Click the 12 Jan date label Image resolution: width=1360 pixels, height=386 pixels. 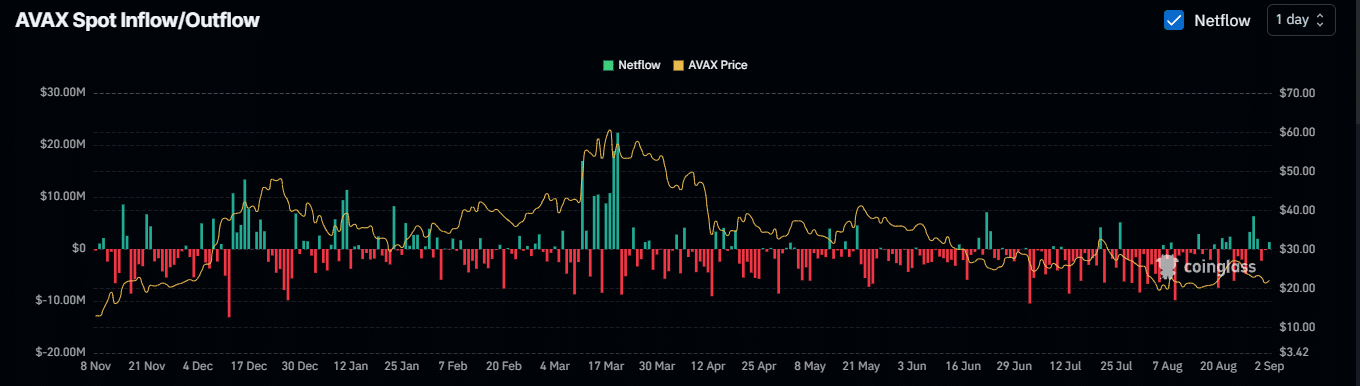point(351,367)
